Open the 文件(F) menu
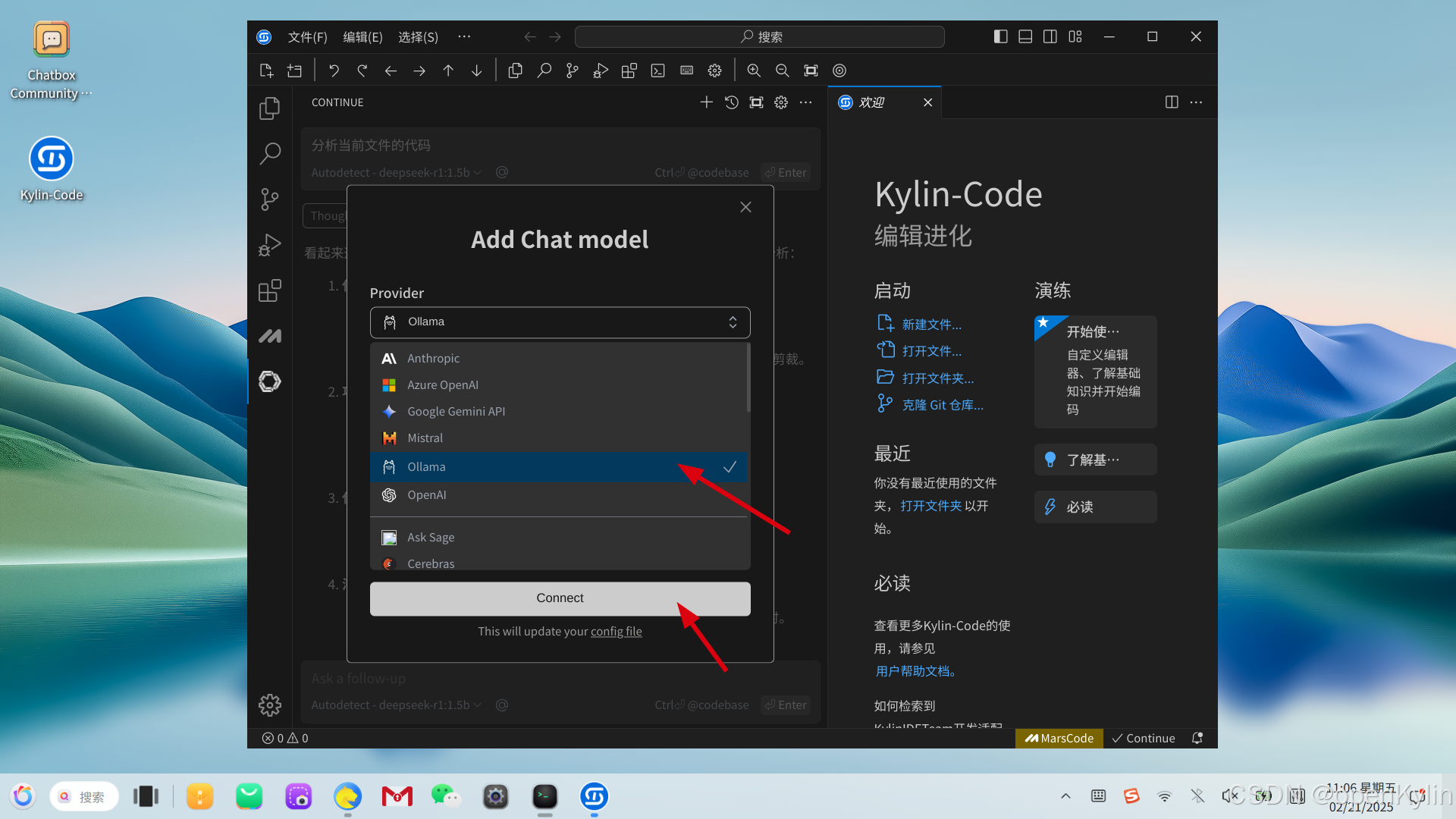 (x=307, y=36)
